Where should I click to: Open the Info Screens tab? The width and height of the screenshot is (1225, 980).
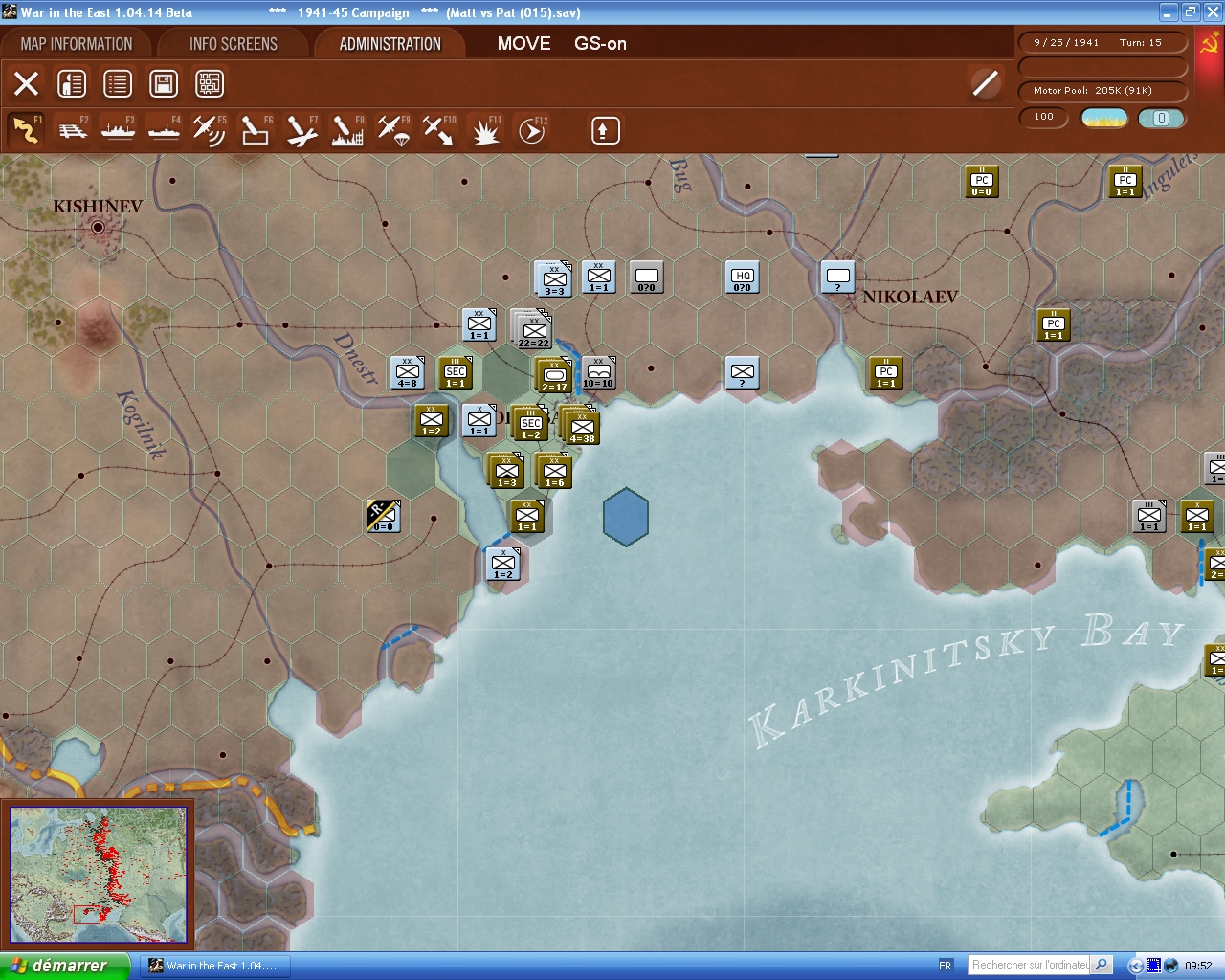[x=234, y=44]
